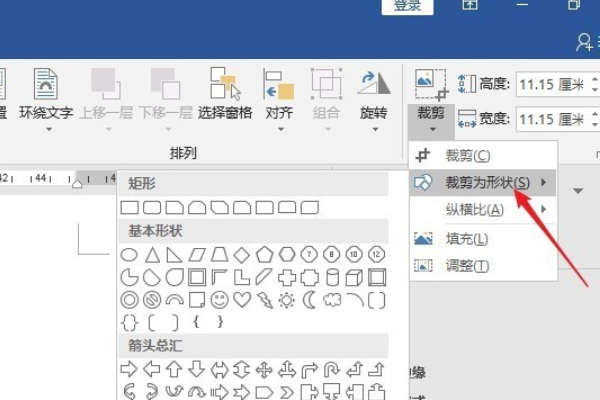Click the Login (登录) button
The width and height of the screenshot is (600, 400).
tap(408, 6)
